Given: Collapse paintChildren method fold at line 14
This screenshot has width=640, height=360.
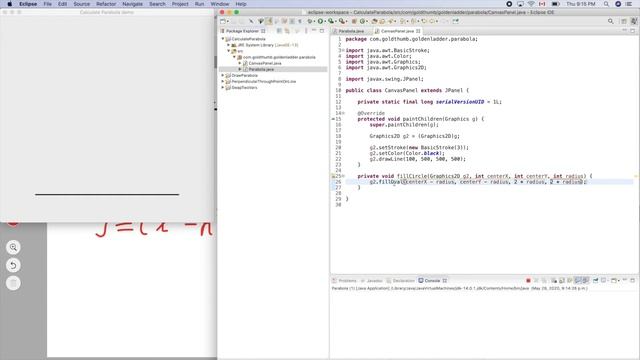Looking at the screenshot, I should (x=343, y=113).
